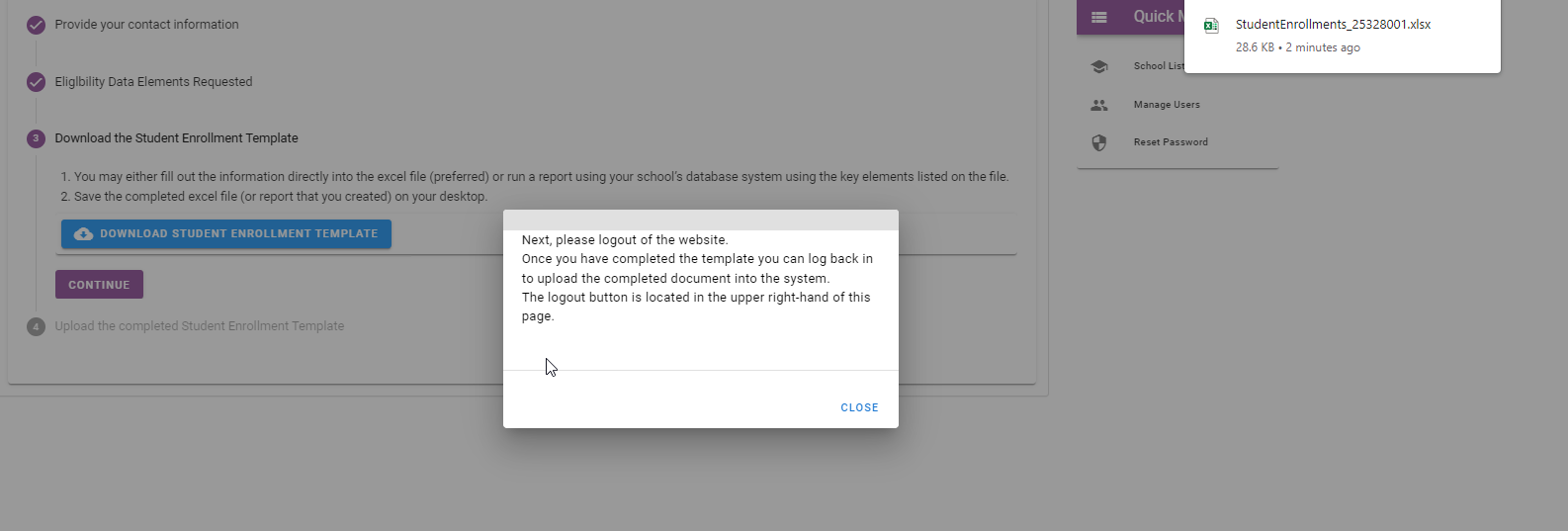Click the Manage Users people icon
This screenshot has height=531, width=1568.
[x=1099, y=105]
